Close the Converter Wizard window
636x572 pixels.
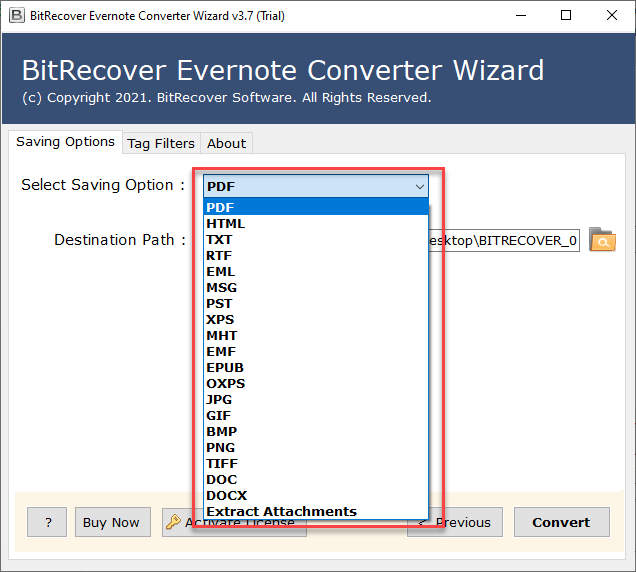(612, 15)
